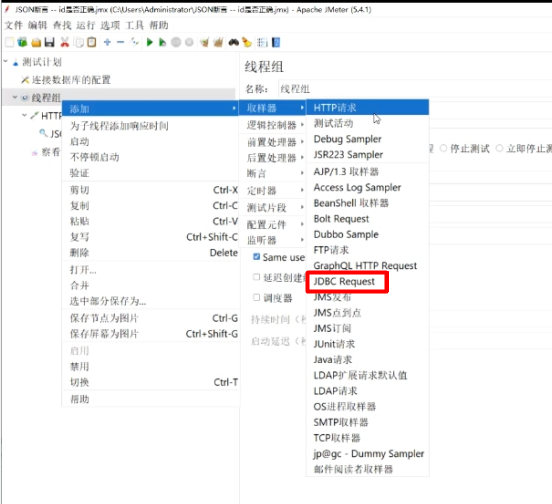Click the blue Help book toolbar icon

pyautogui.click(x=276, y=43)
